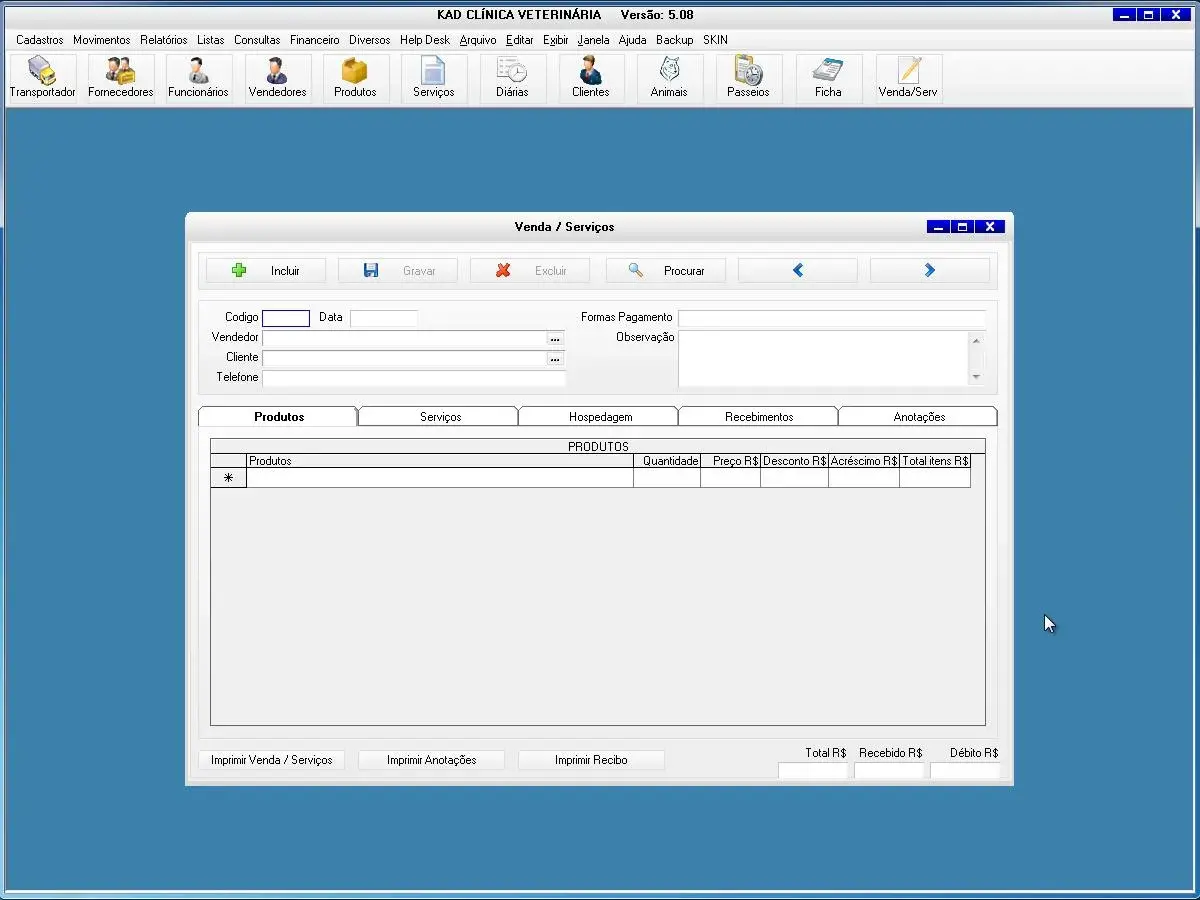The width and height of the screenshot is (1200, 900).
Task: Click the Fornecedores toolbar icon
Action: click(x=121, y=78)
